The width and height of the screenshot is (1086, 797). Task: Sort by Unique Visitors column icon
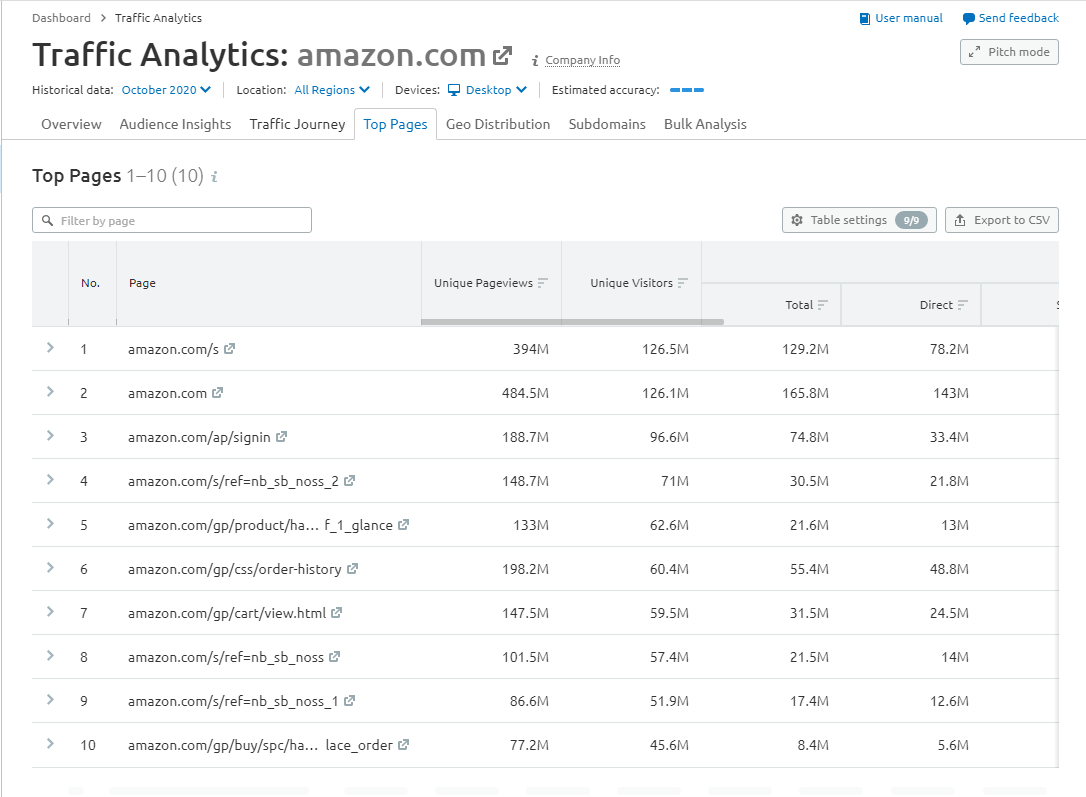683,283
